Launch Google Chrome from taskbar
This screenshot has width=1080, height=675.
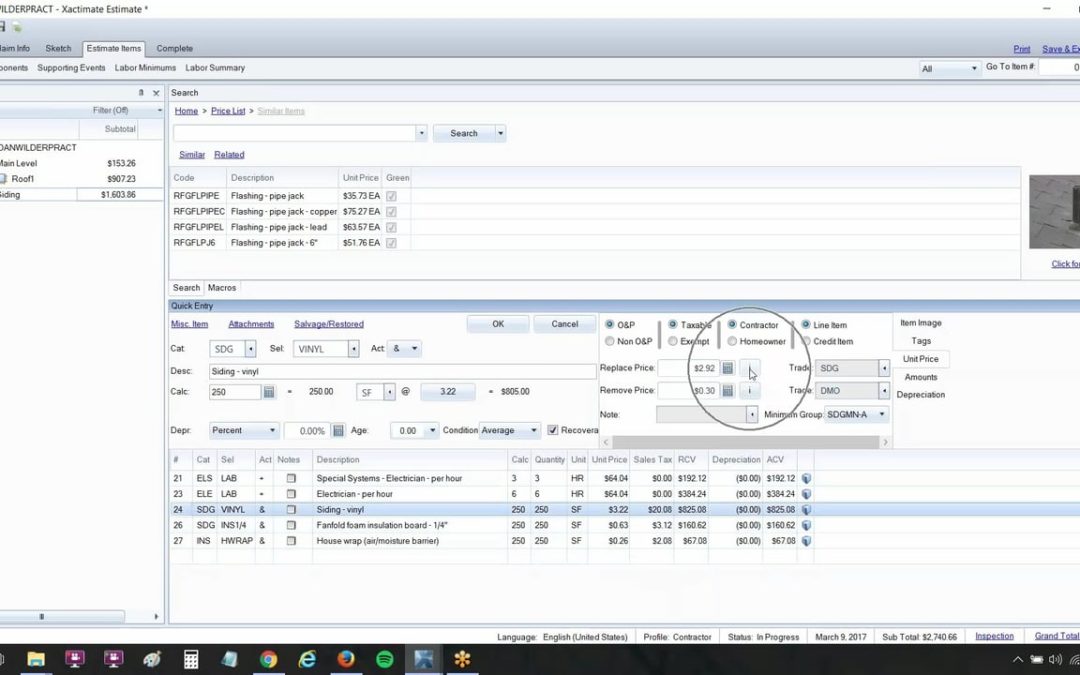click(269, 659)
